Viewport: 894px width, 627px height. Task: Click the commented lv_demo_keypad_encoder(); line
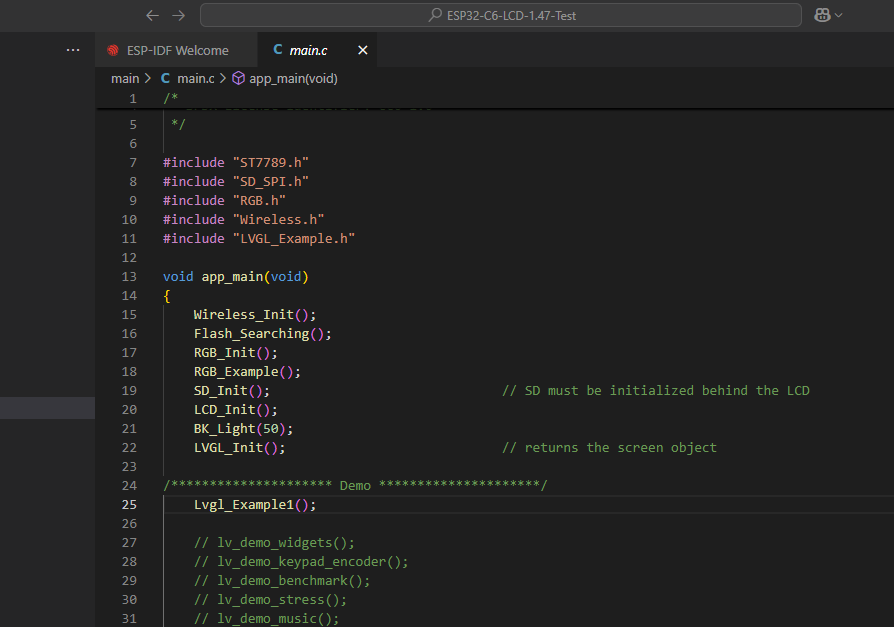[301, 561]
